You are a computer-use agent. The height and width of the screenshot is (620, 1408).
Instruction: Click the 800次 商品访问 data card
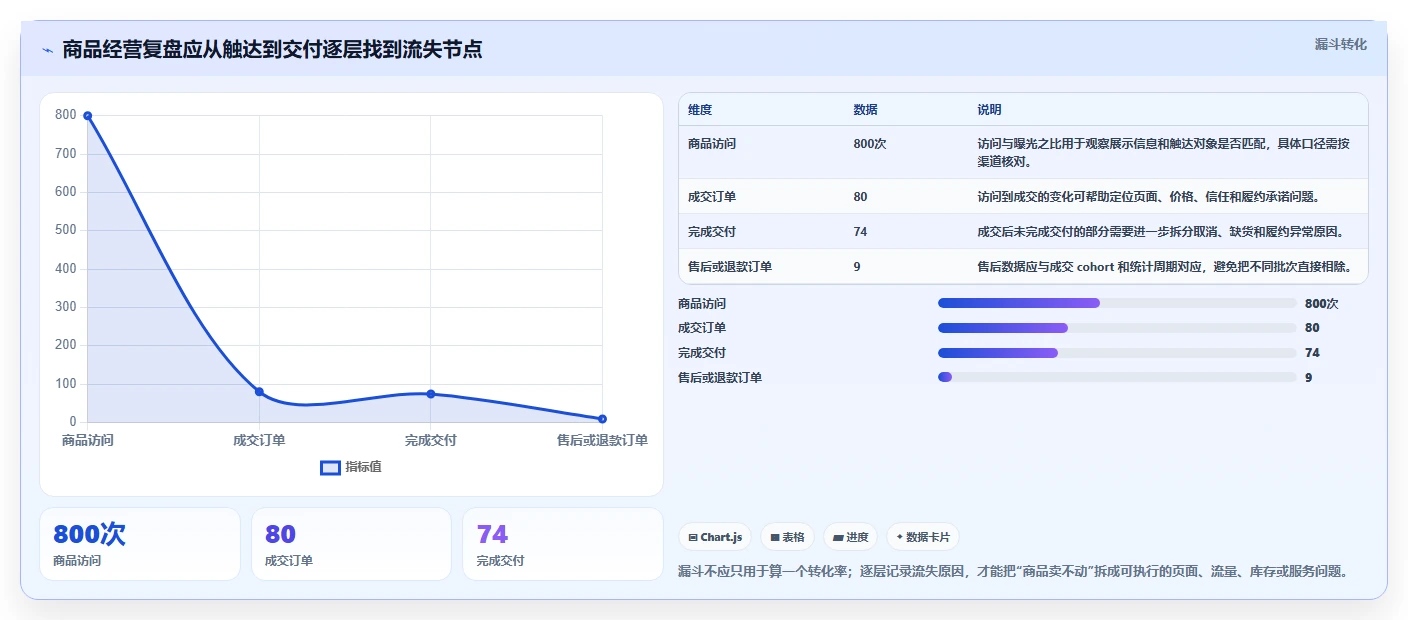pos(140,544)
